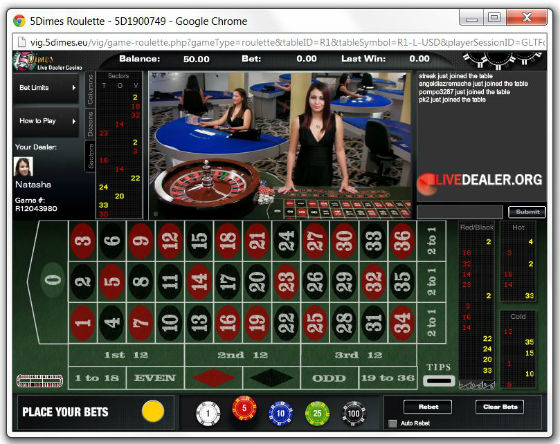The height and width of the screenshot is (444, 560).
Task: Place a chip on red 23
Action: tap(286, 282)
